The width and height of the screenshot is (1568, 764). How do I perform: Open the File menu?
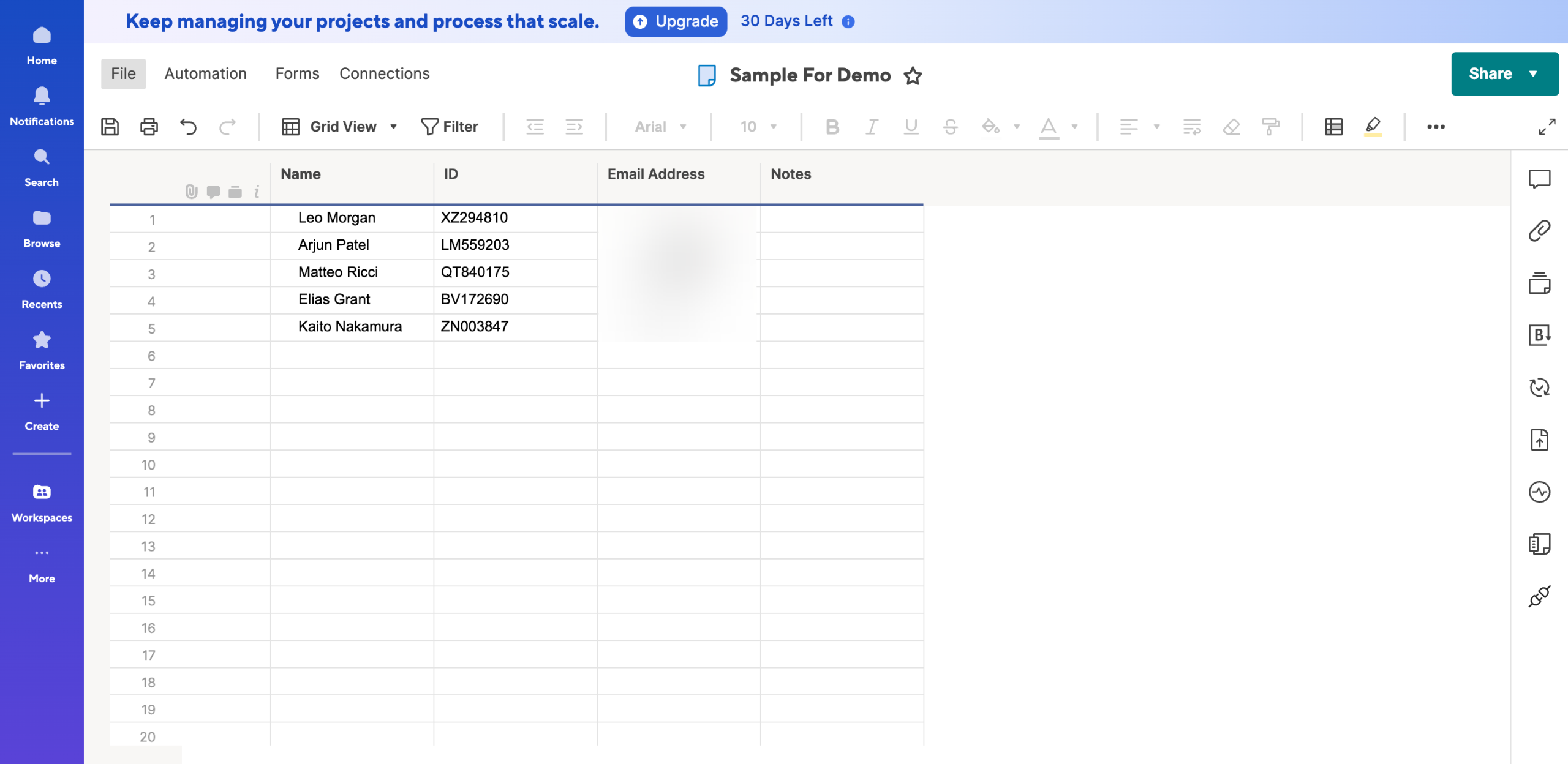click(x=123, y=73)
